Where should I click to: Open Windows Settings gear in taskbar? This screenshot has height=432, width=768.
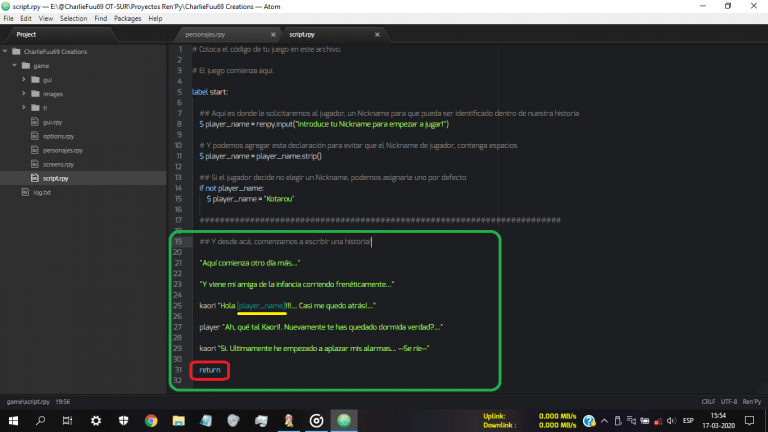coord(96,420)
